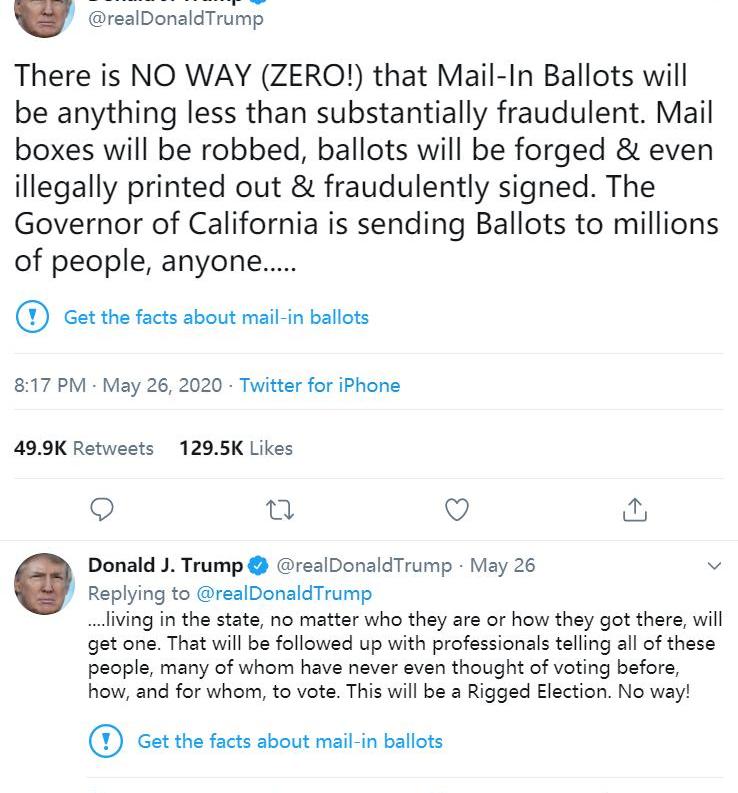738x793 pixels.
Task: Like the tweet with heart icon
Action: (x=457, y=510)
